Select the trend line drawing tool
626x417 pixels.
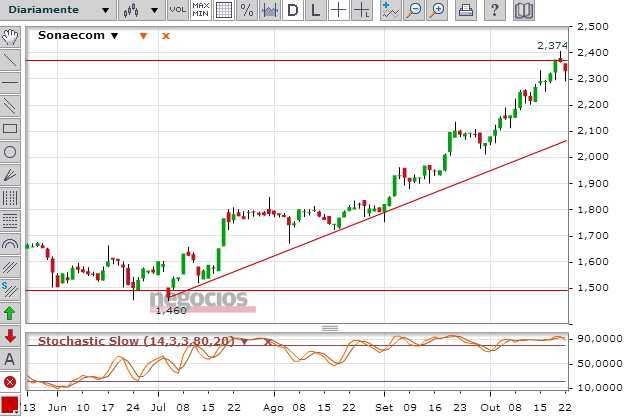(10, 60)
